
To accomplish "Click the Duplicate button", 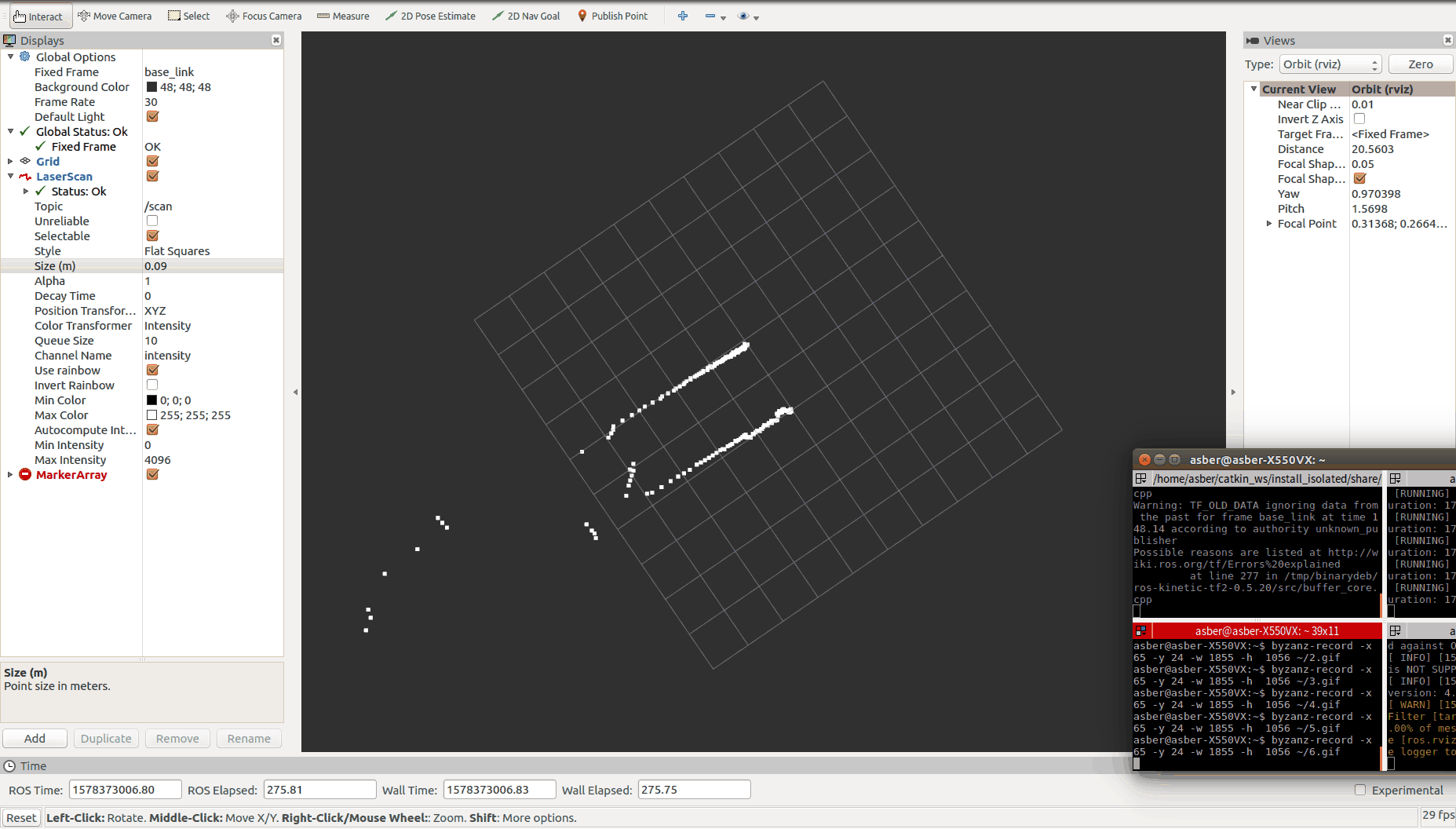I will 106,738.
